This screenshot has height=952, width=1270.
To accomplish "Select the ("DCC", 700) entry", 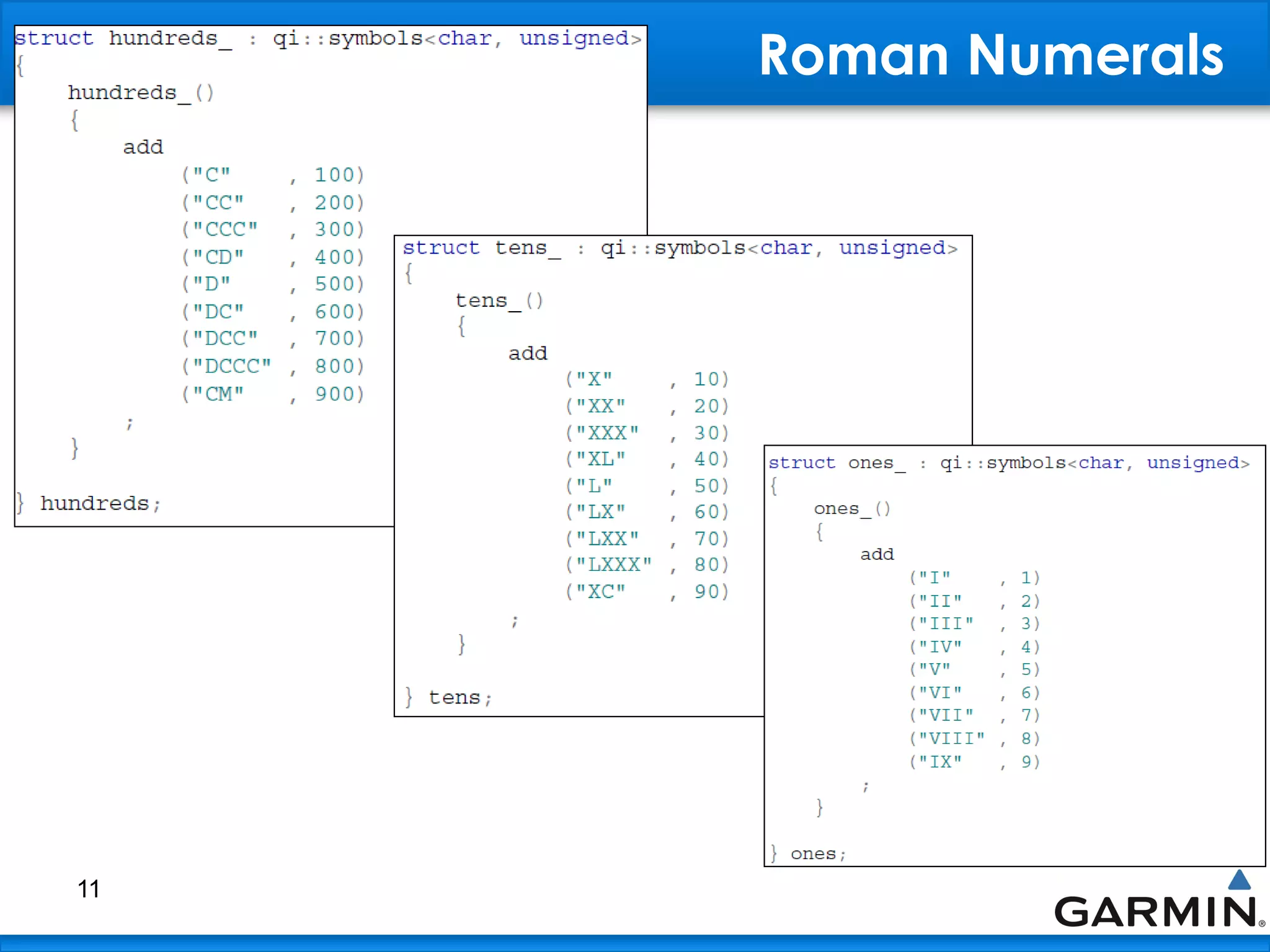I will pyautogui.click(x=273, y=338).
